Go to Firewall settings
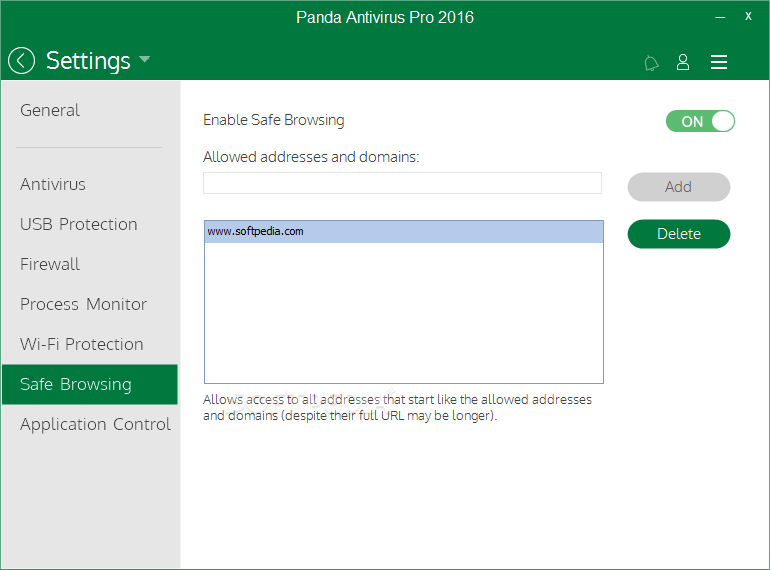The image size is (770, 570). coord(50,265)
